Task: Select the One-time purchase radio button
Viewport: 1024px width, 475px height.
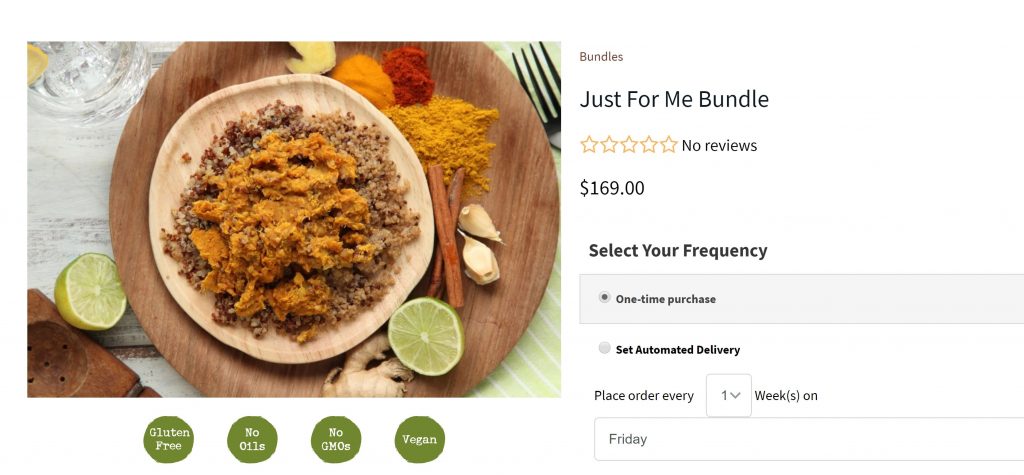Action: point(604,298)
